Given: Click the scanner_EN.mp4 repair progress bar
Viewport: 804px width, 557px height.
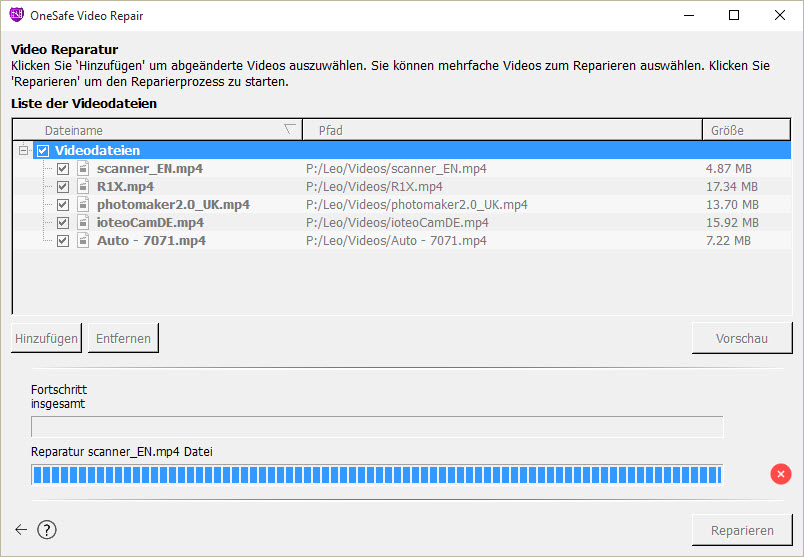Looking at the screenshot, I should 377,475.
